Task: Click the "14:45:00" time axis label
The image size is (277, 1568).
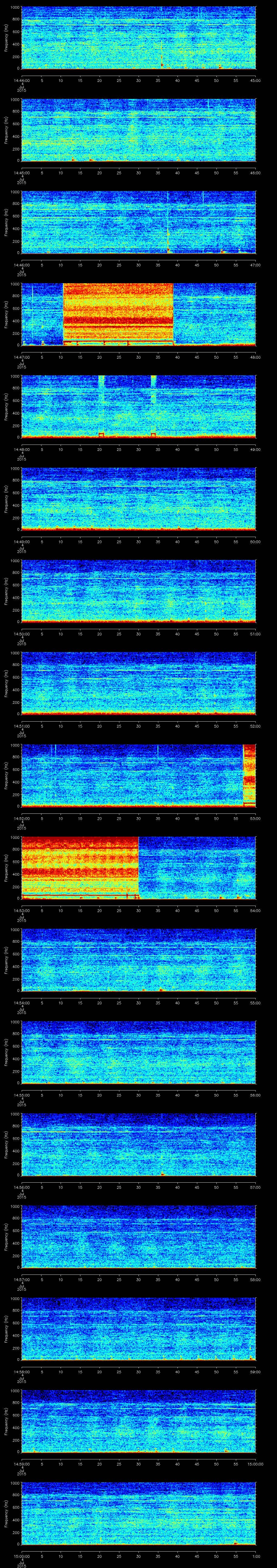Action: (21, 173)
